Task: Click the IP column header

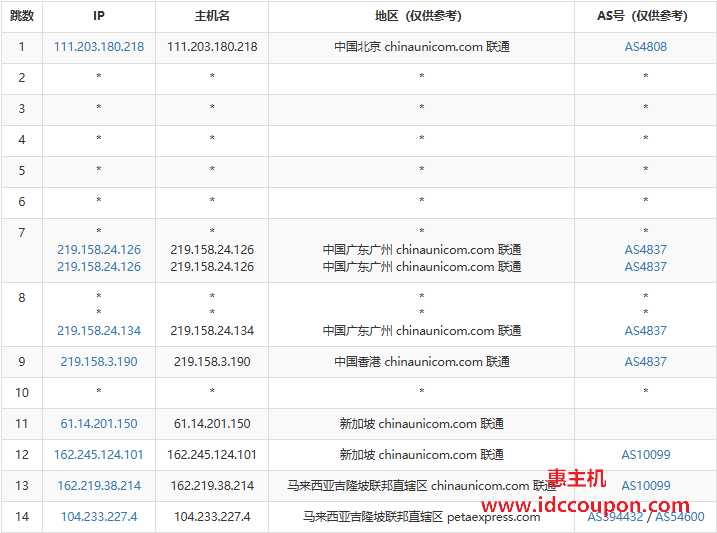Action: pos(99,16)
